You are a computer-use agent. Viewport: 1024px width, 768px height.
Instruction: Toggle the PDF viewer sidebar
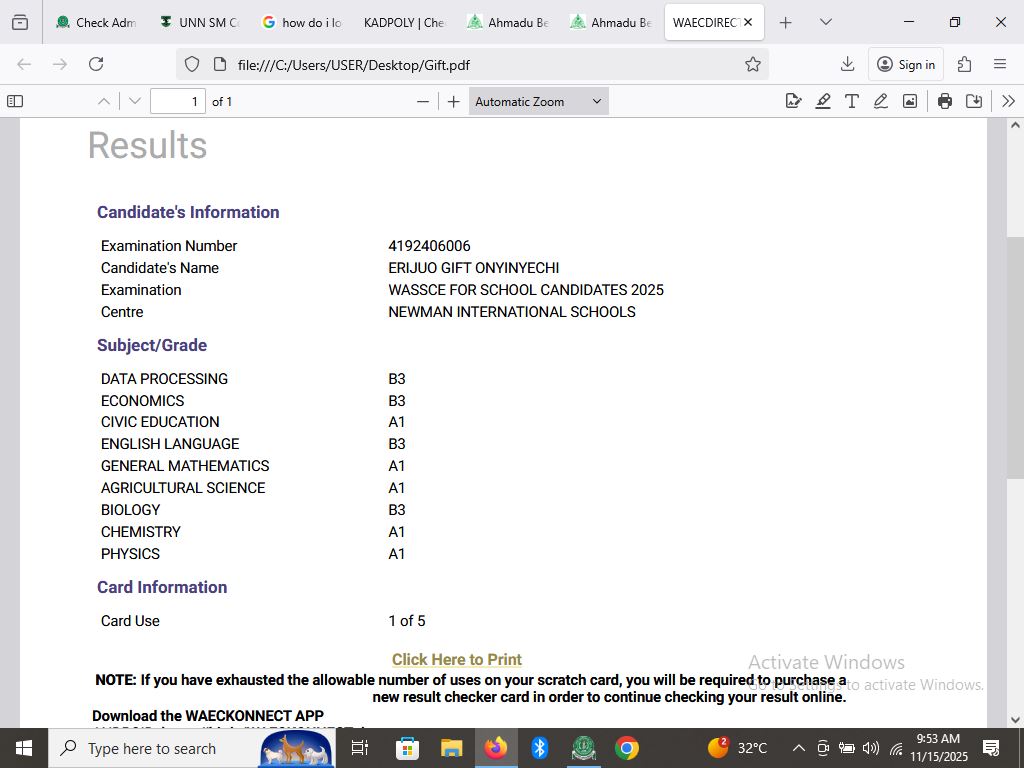click(x=15, y=101)
